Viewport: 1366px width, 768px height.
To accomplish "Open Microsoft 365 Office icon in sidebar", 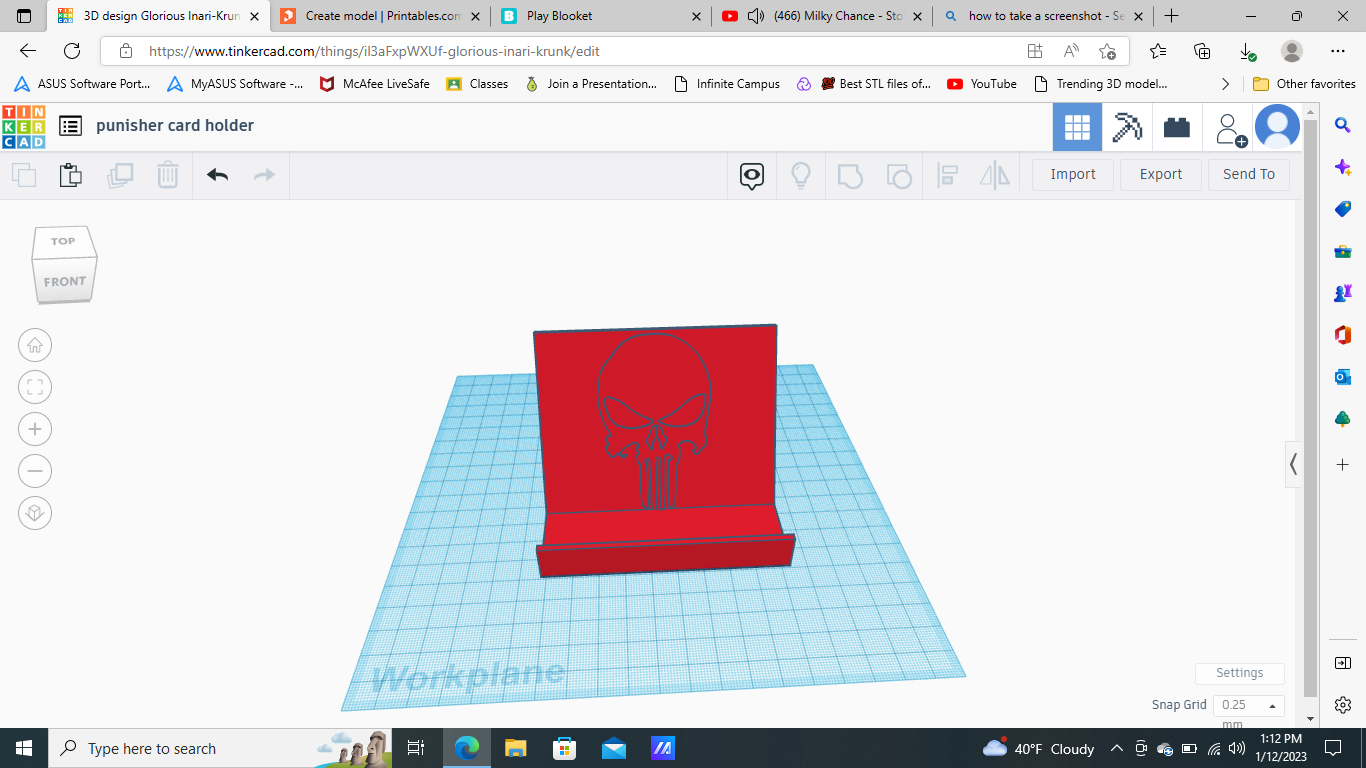I will coord(1343,335).
